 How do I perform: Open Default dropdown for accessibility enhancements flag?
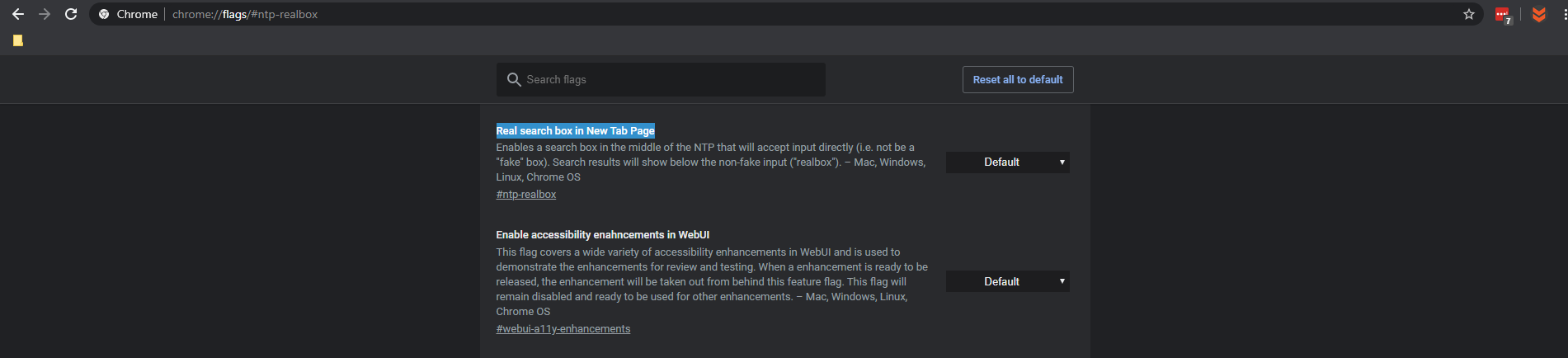[x=1008, y=281]
